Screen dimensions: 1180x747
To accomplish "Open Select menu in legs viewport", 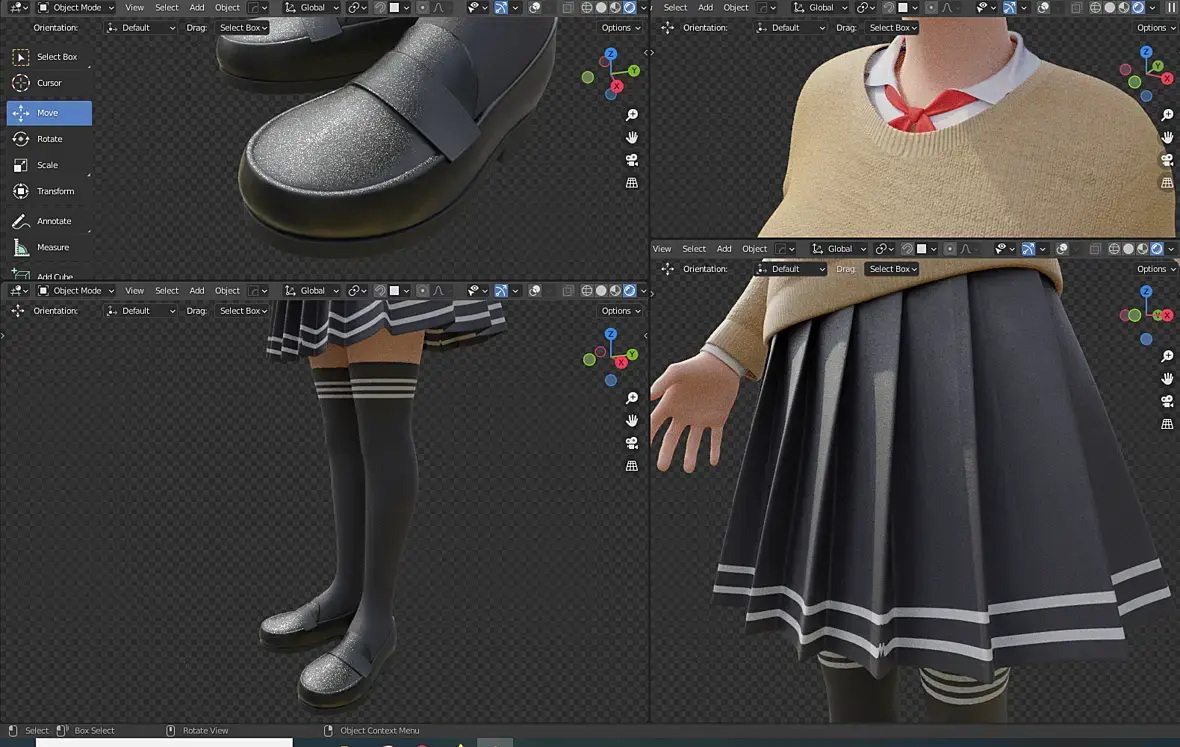I will click(167, 291).
